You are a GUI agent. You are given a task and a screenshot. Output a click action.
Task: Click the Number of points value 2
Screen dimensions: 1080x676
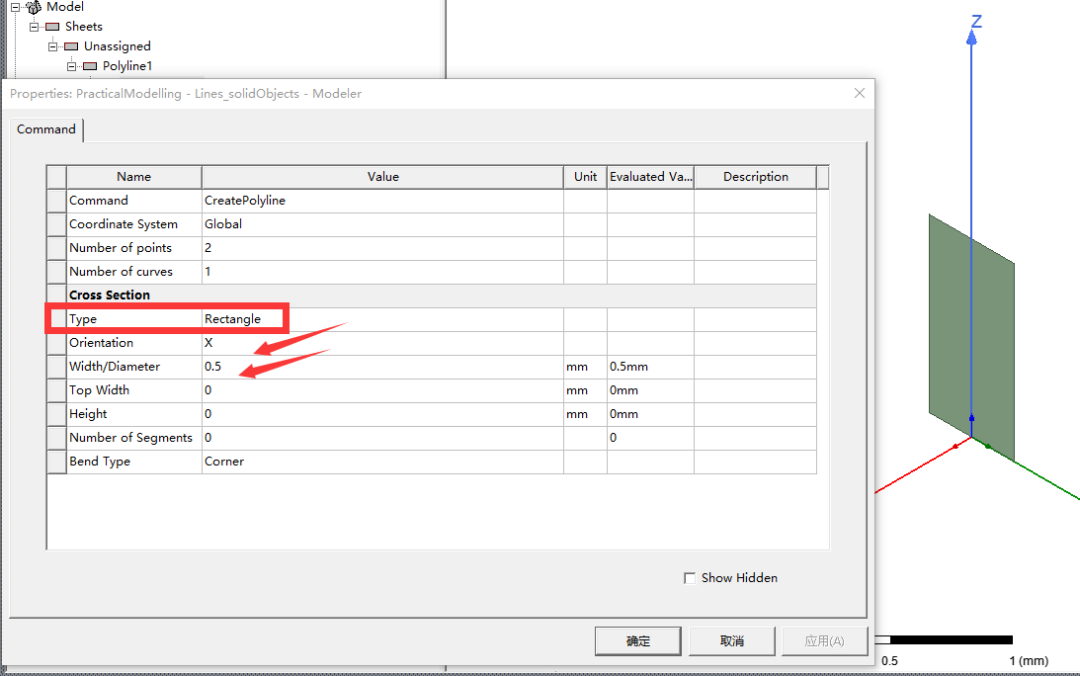[382, 248]
